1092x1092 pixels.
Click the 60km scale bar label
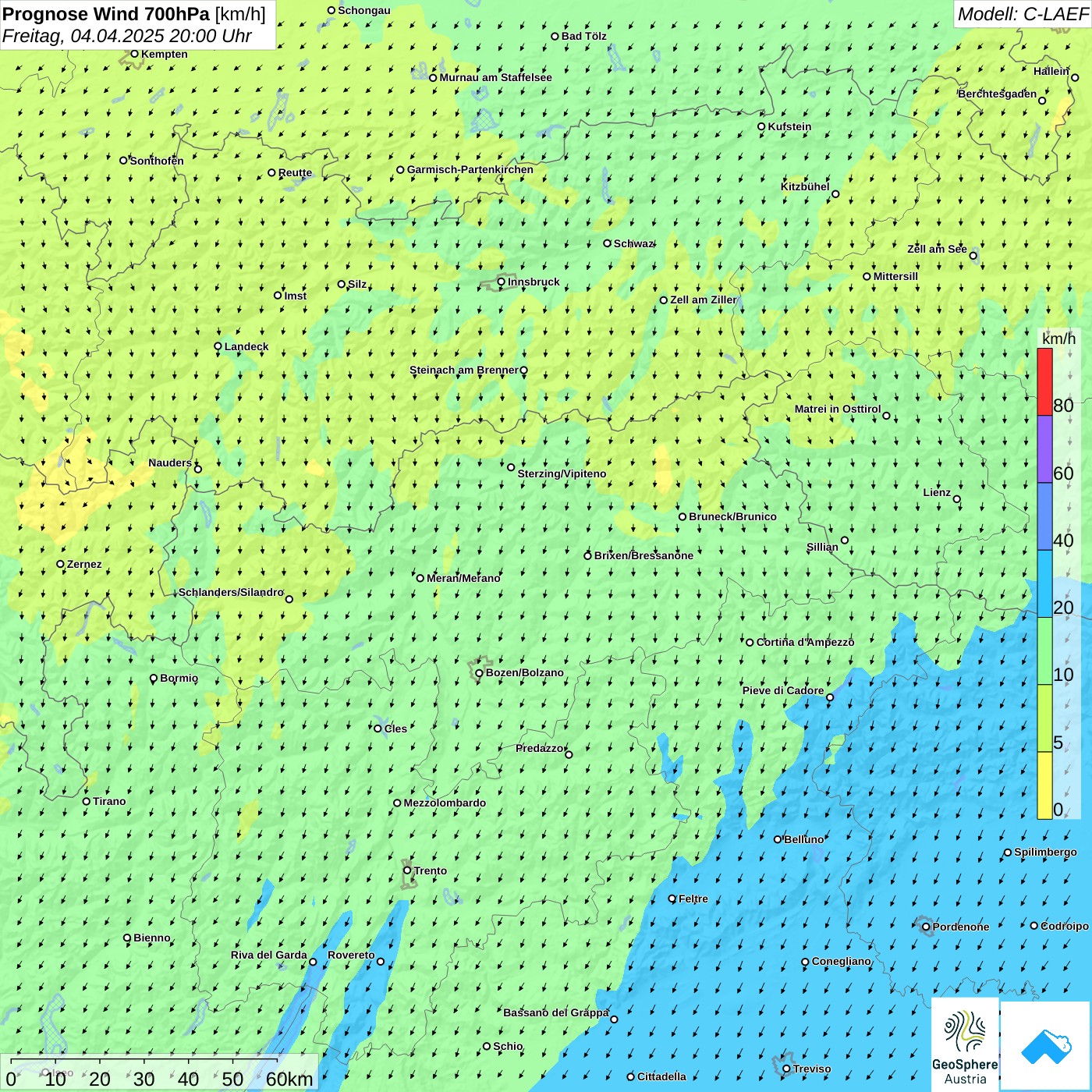289,1079
